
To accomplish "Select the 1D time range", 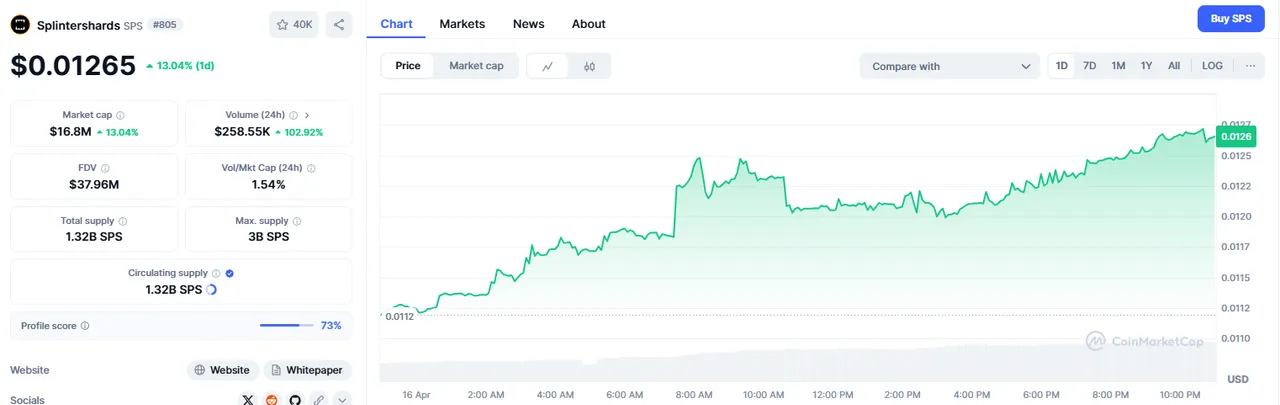I will click(1062, 66).
